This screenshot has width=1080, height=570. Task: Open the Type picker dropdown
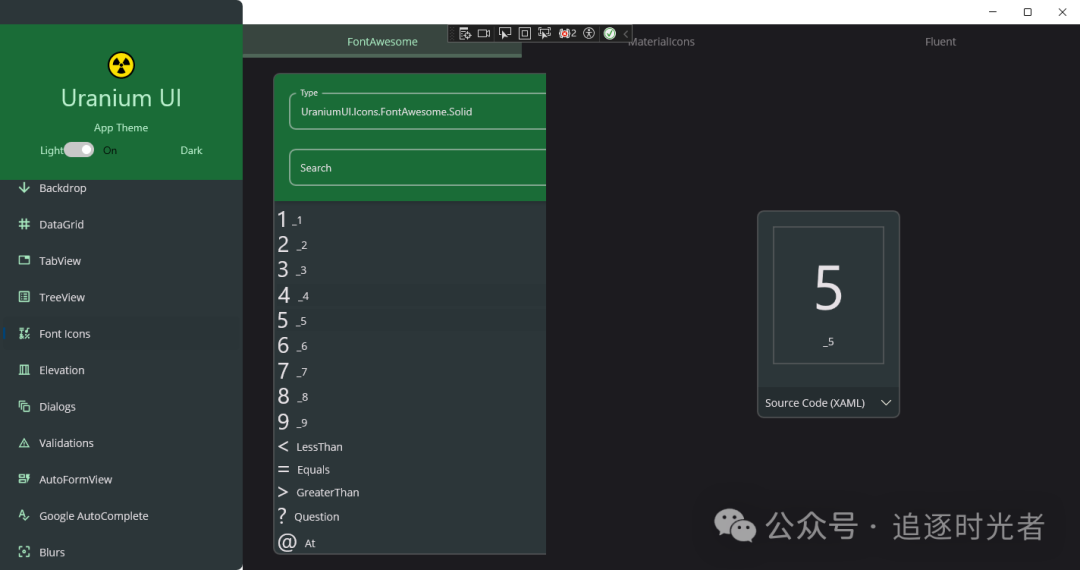[x=418, y=112]
